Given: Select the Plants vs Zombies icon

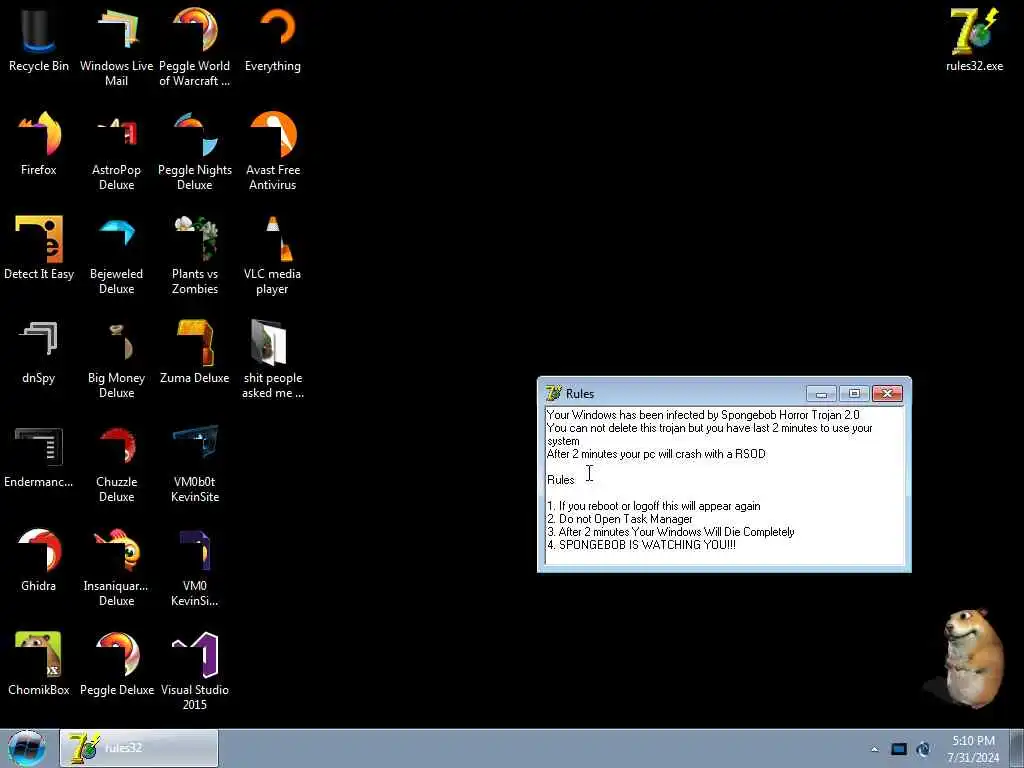Looking at the screenshot, I should 195,255.
